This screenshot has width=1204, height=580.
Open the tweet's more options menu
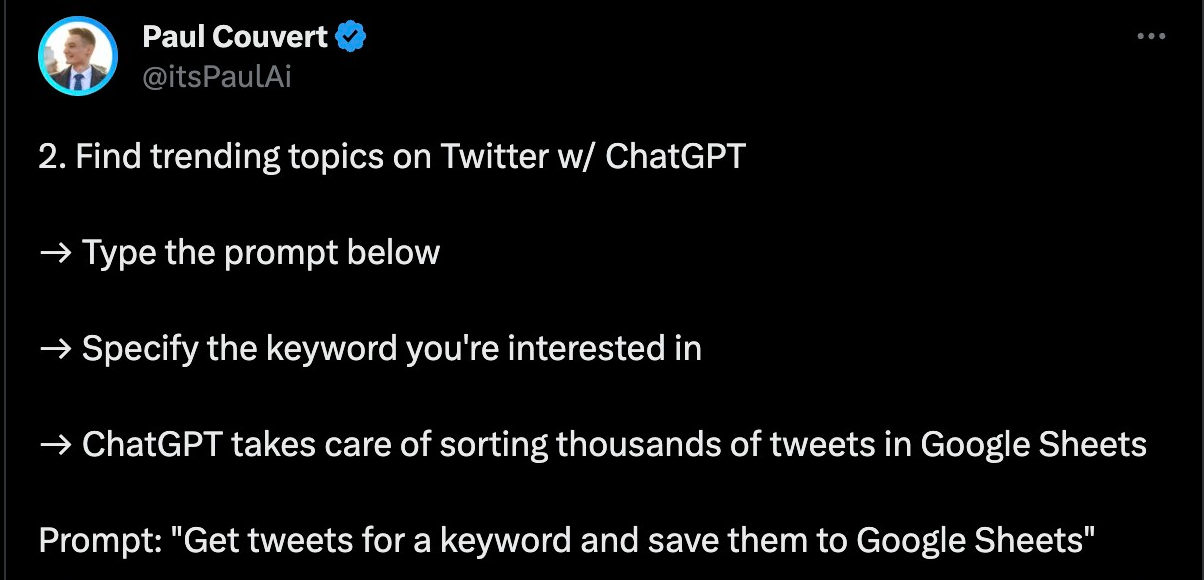click(1152, 37)
